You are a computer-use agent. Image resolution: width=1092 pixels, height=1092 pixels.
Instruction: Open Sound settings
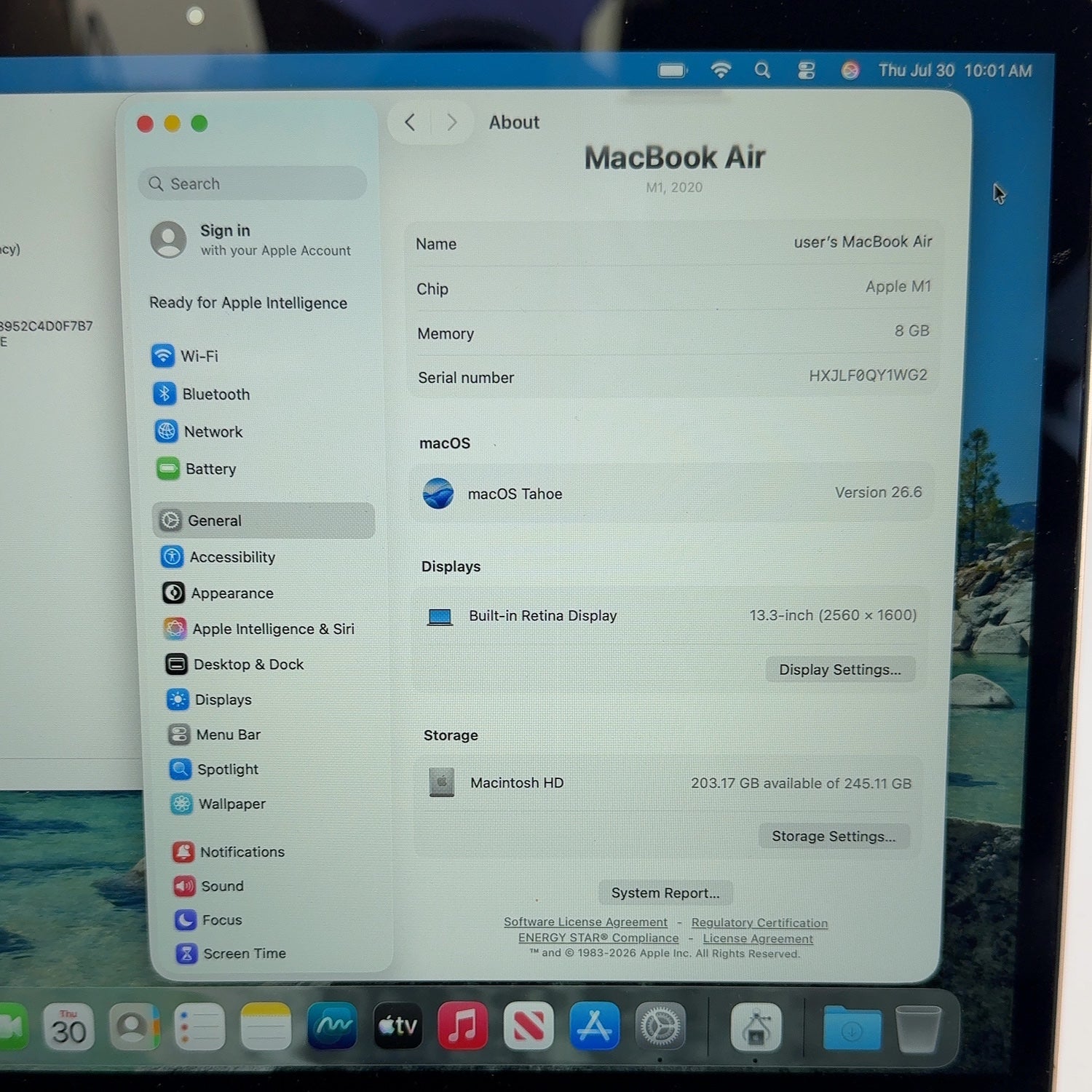click(x=209, y=886)
